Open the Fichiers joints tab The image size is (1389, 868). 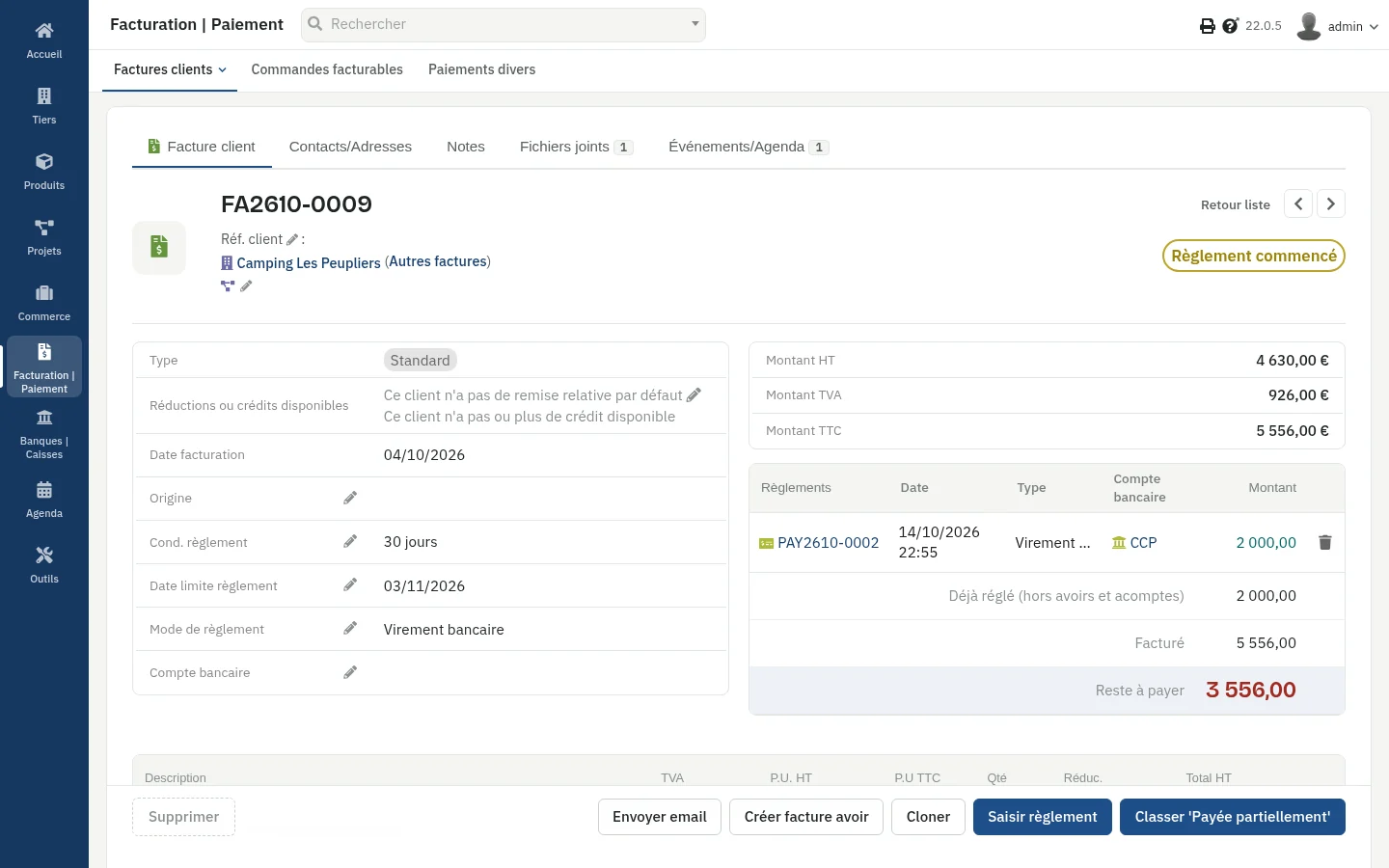[x=576, y=147]
